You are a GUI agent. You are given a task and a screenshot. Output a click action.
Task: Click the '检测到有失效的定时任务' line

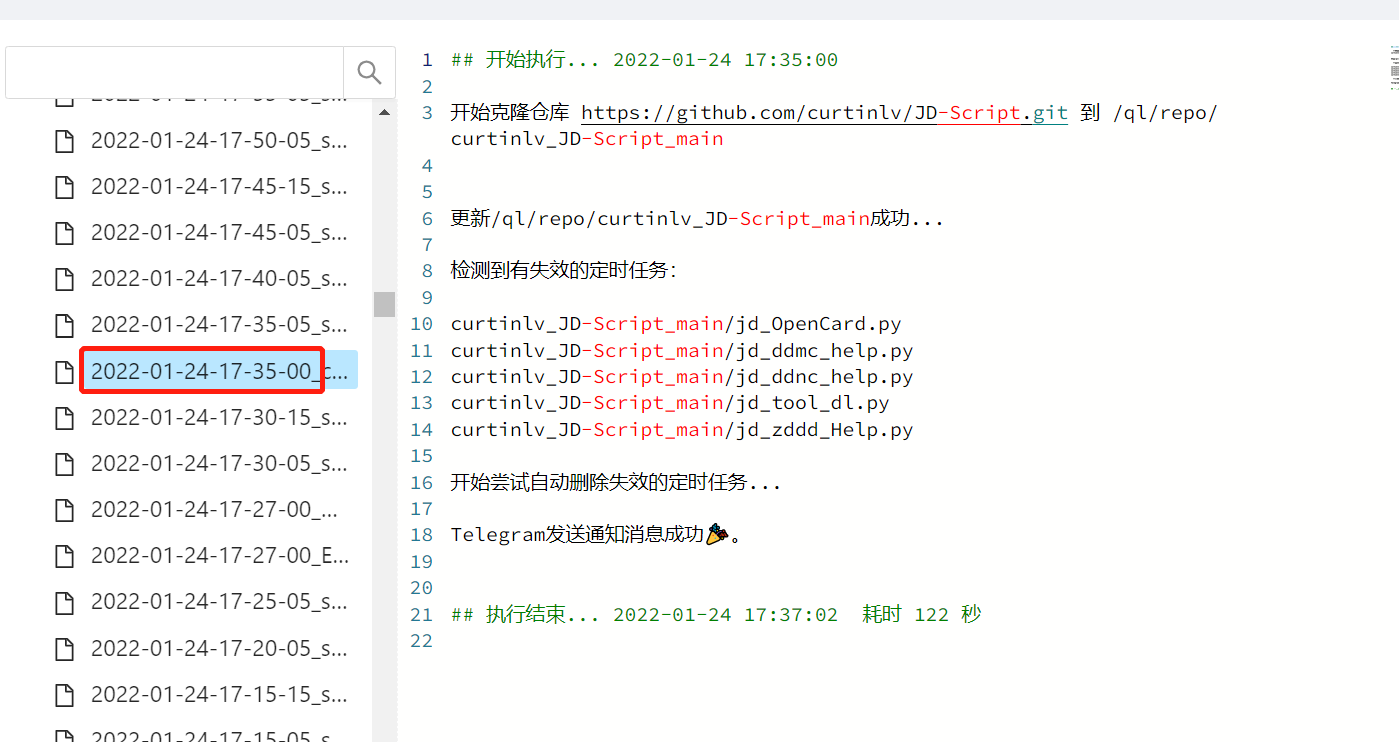(x=564, y=271)
